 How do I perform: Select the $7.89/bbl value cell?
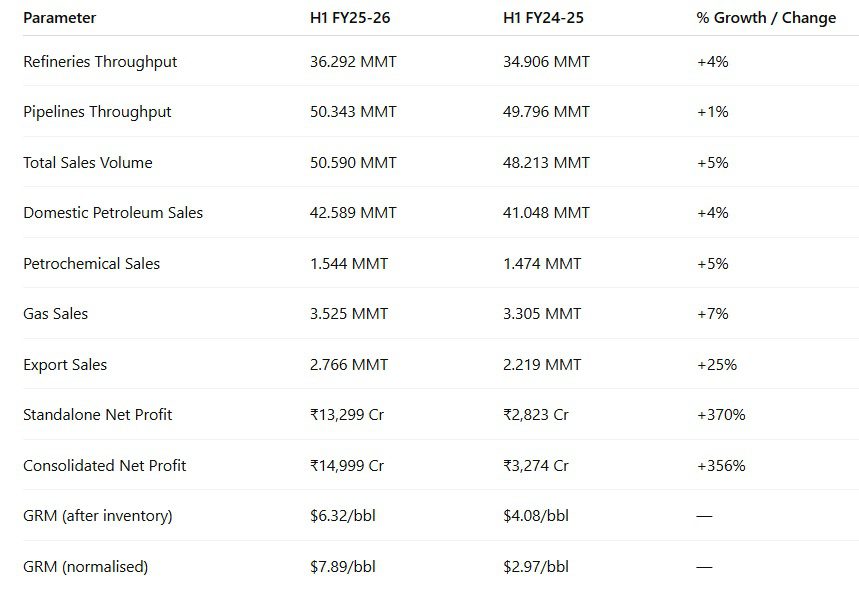coord(343,567)
